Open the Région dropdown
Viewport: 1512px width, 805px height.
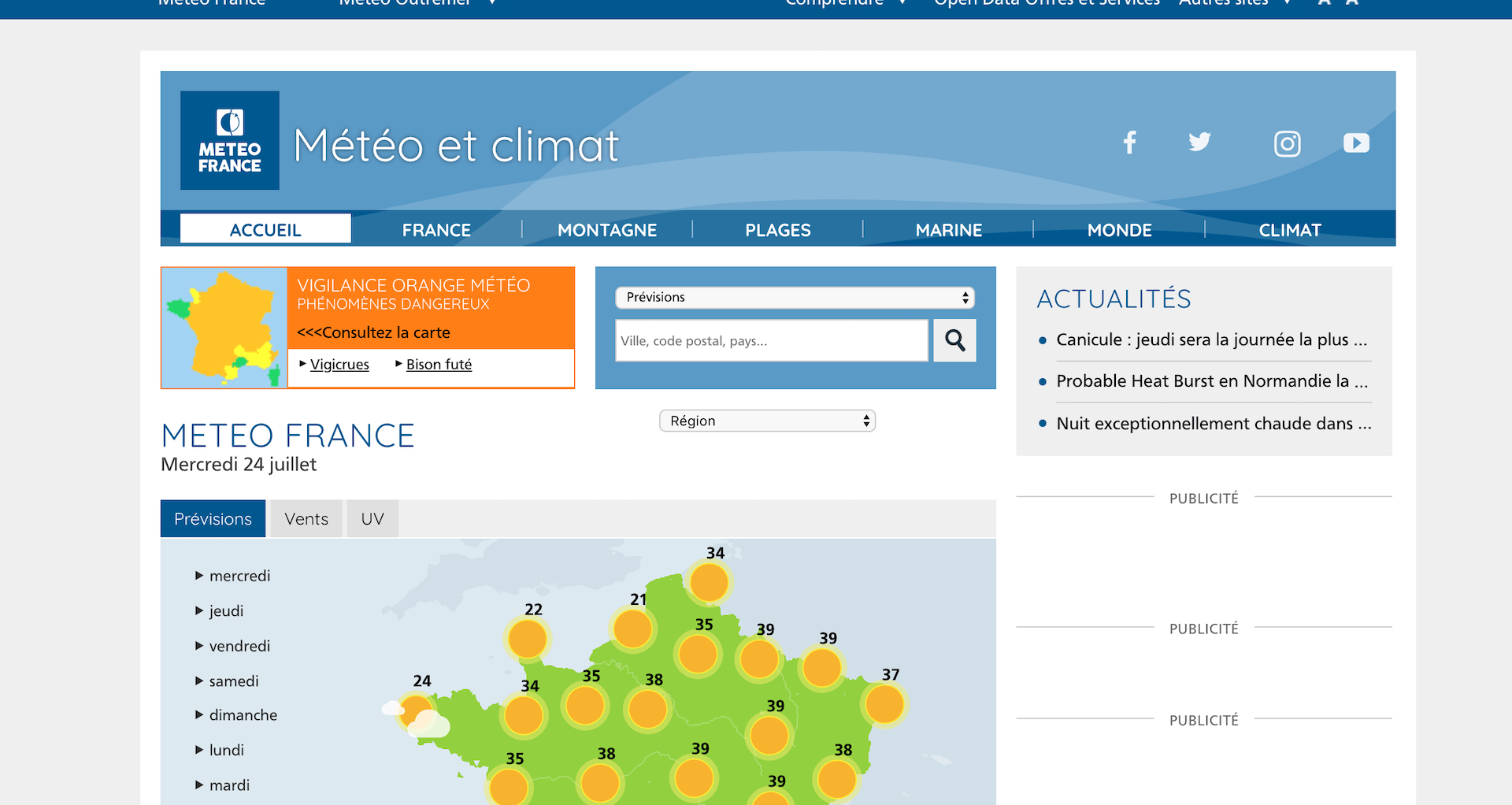click(767, 421)
